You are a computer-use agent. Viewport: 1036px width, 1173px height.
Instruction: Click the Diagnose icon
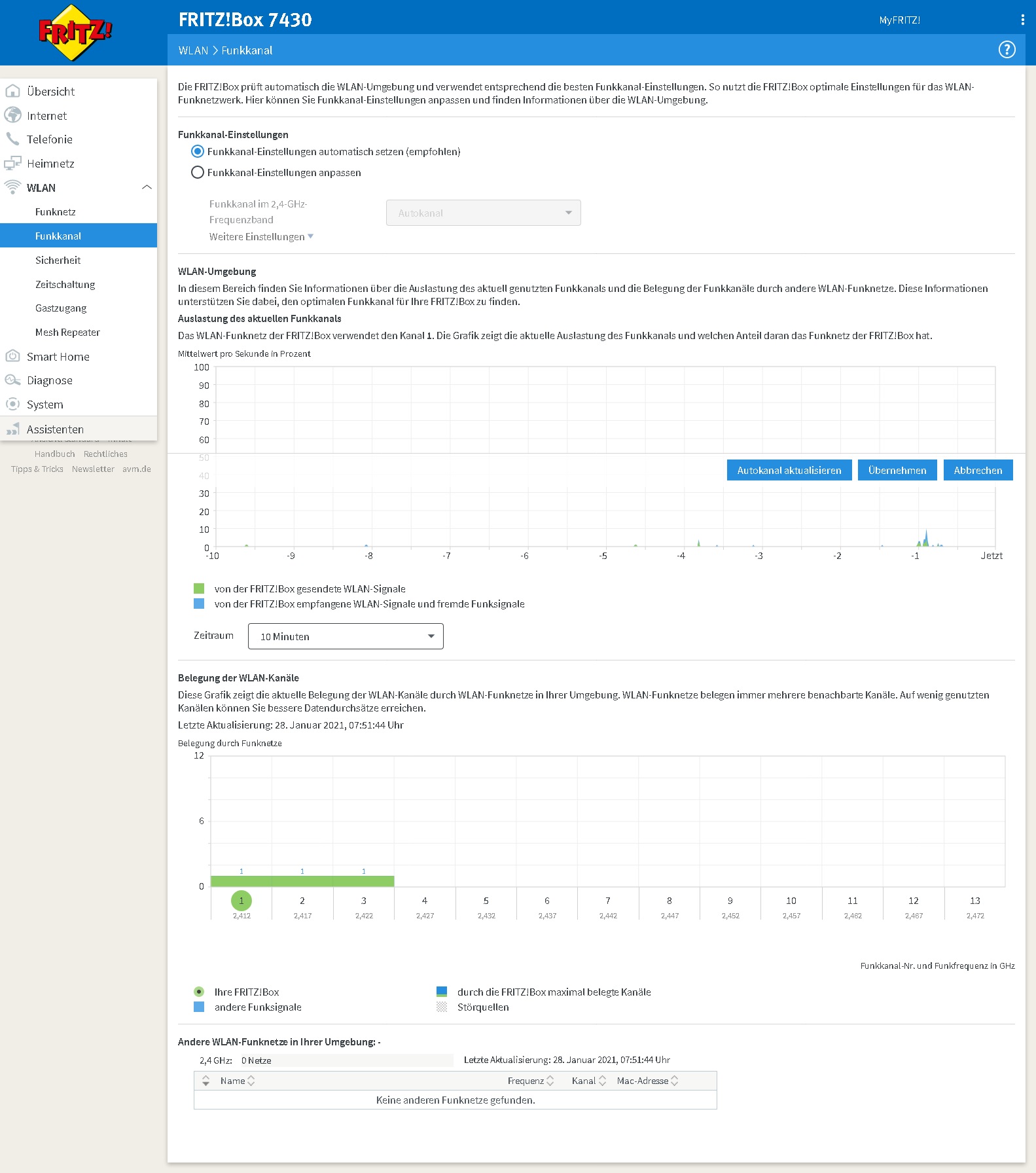click(12, 380)
